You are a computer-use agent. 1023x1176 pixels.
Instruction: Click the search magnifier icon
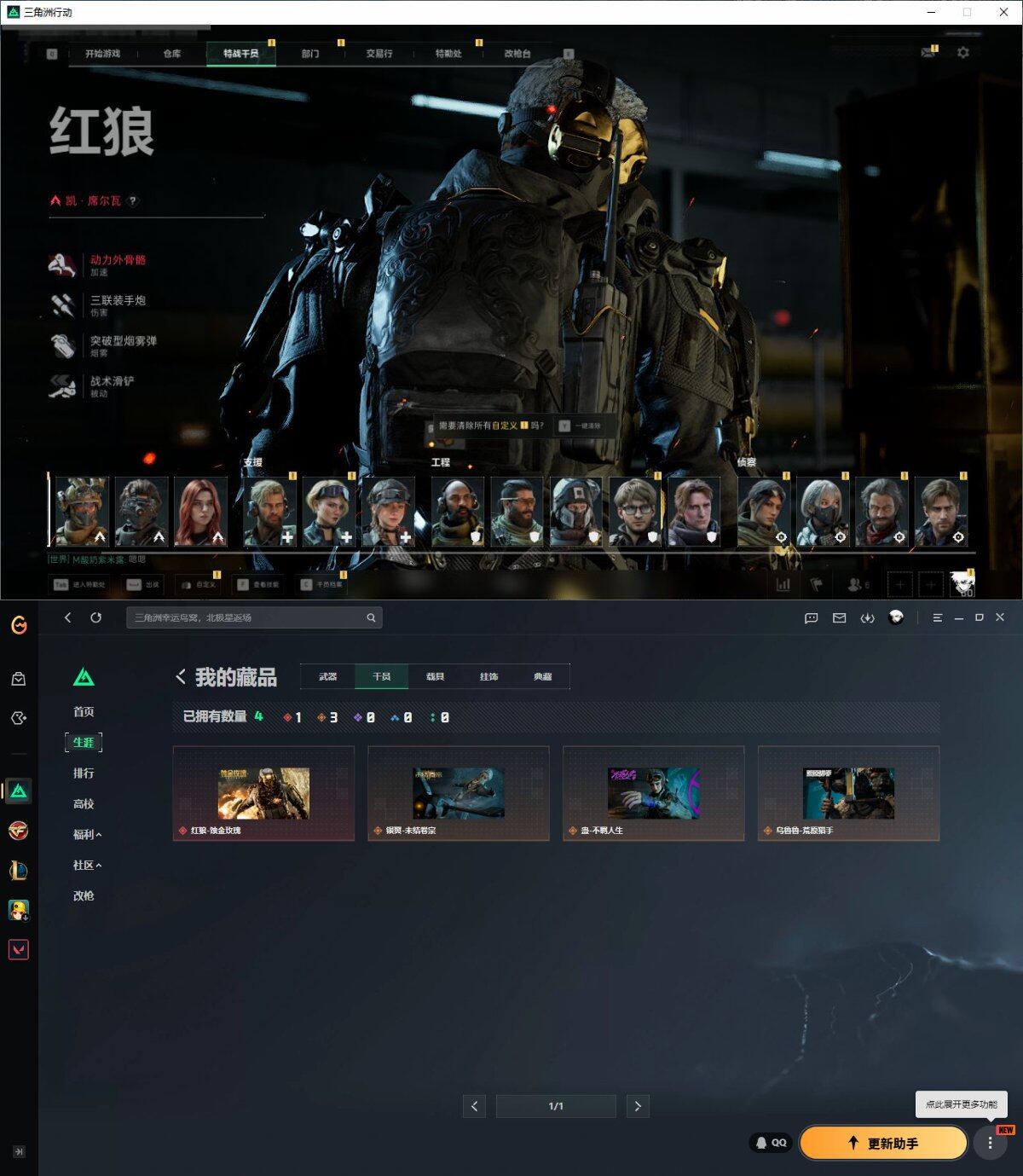pos(371,617)
